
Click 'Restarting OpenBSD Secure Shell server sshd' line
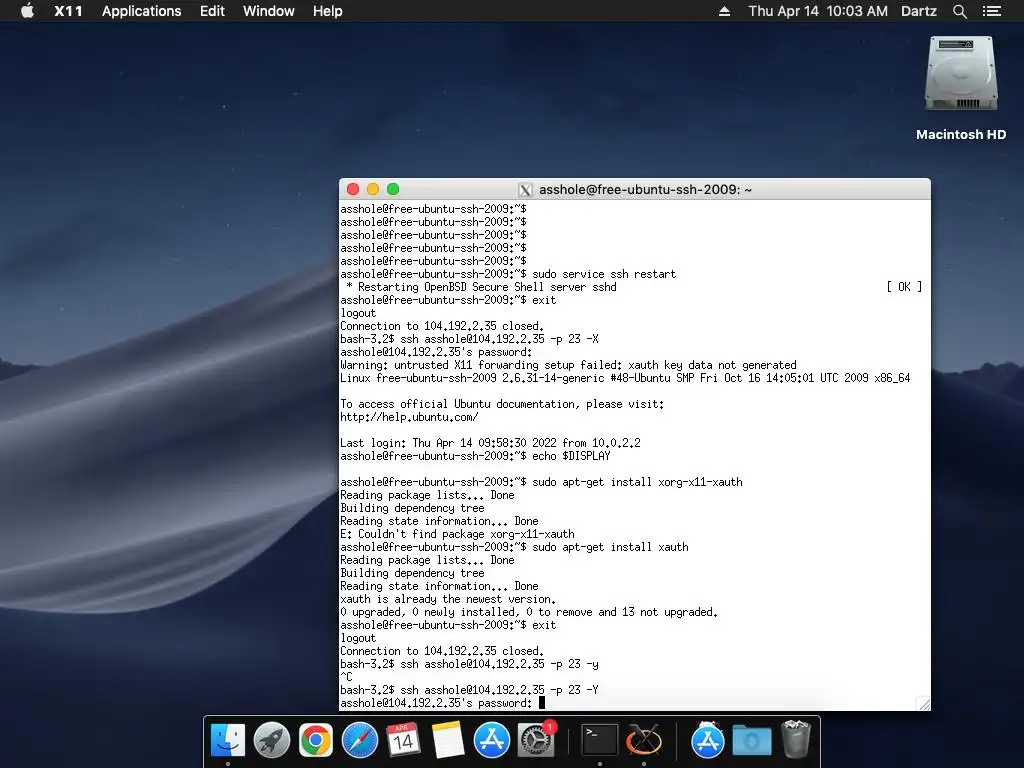pyautogui.click(x=481, y=287)
